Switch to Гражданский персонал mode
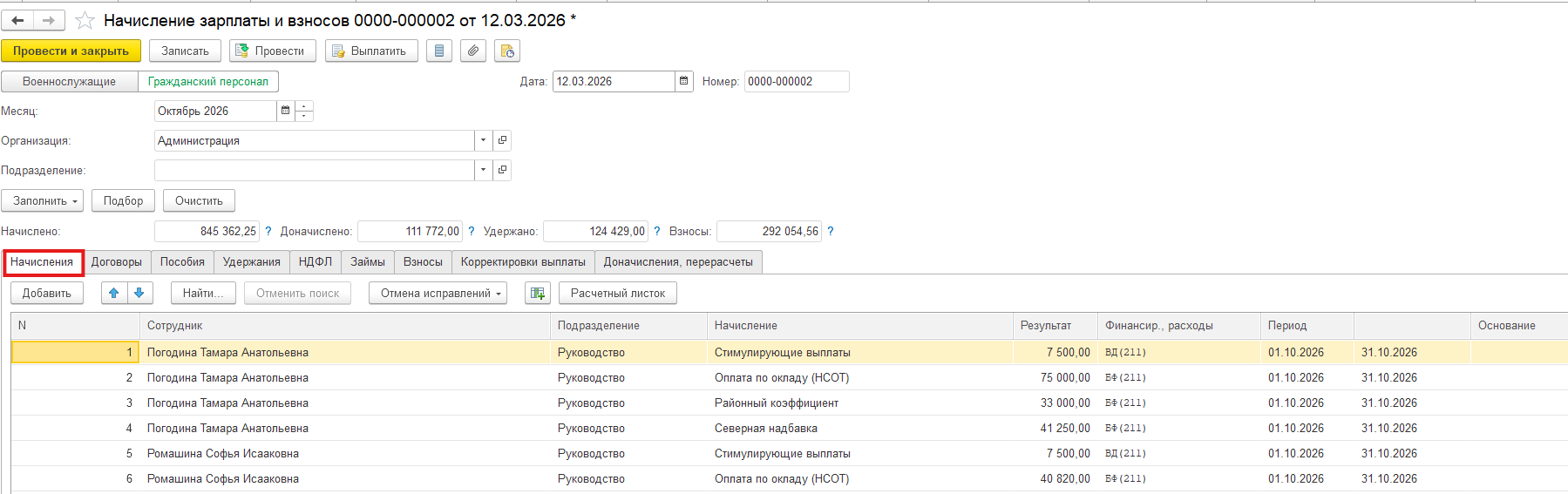Image resolution: width=1568 pixels, height=494 pixels. pyautogui.click(x=208, y=82)
